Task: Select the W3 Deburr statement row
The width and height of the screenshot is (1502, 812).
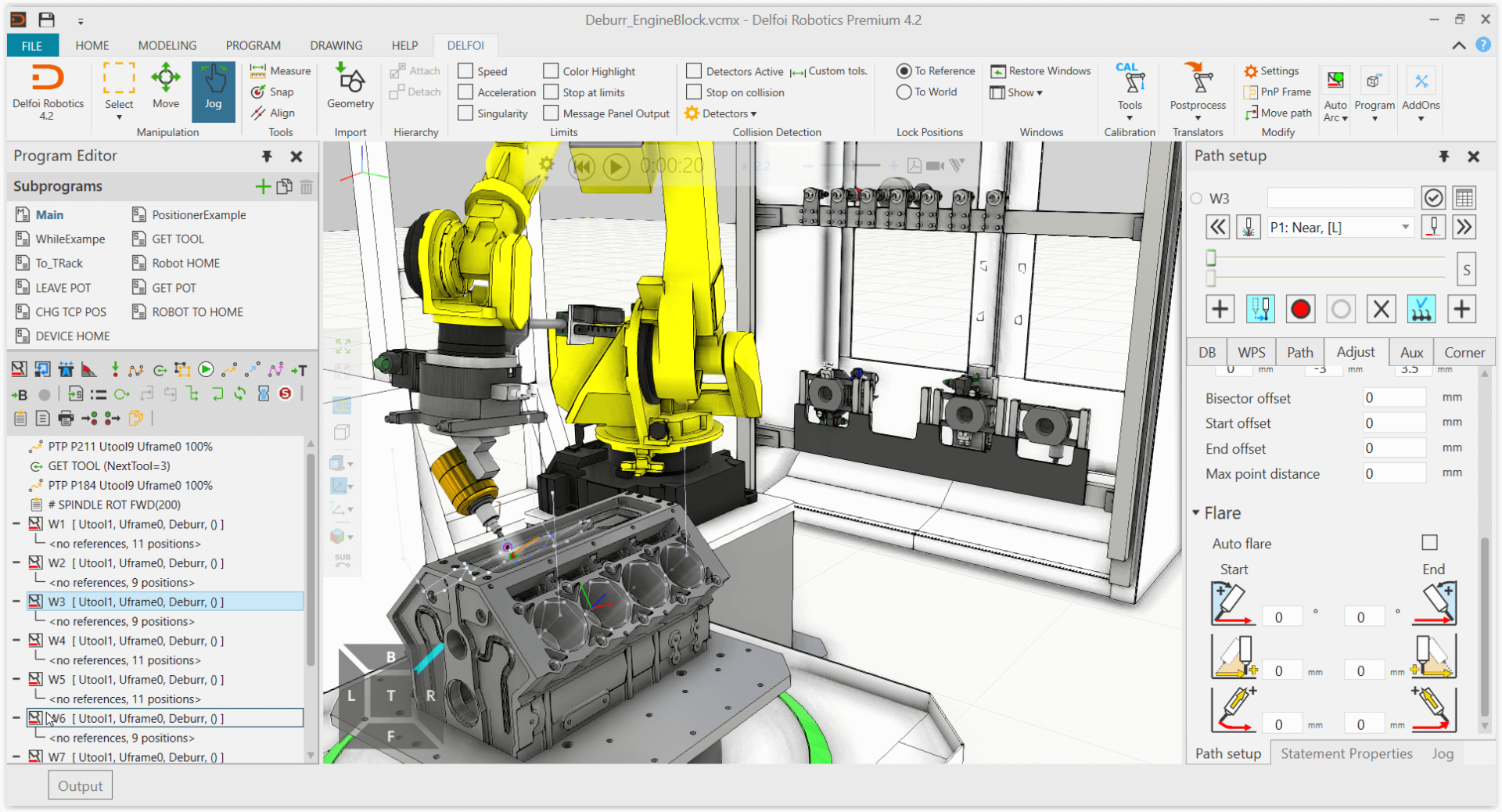Action: (x=165, y=602)
